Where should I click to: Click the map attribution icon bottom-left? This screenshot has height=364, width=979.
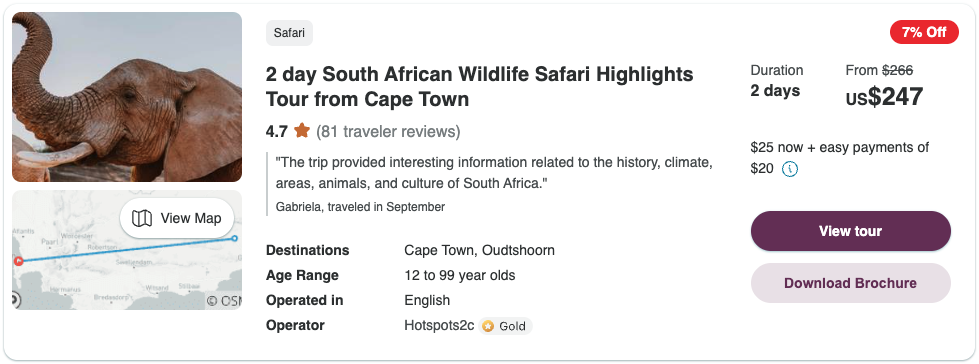coord(15,300)
